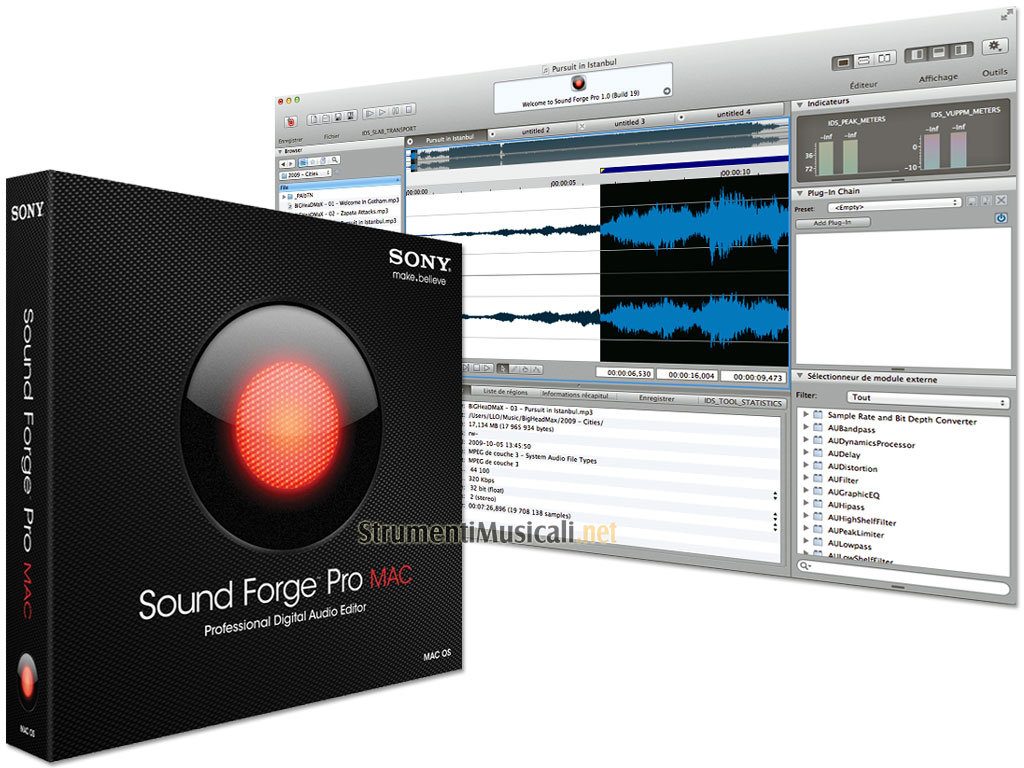Choose the side-by-side Éditeur layout icon

883,60
